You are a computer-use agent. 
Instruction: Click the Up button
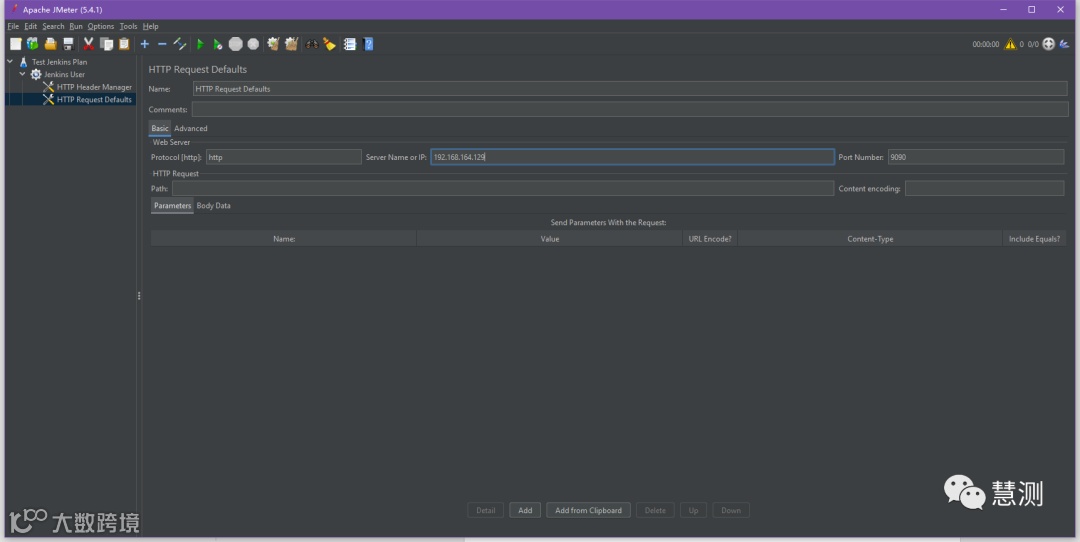tap(693, 510)
